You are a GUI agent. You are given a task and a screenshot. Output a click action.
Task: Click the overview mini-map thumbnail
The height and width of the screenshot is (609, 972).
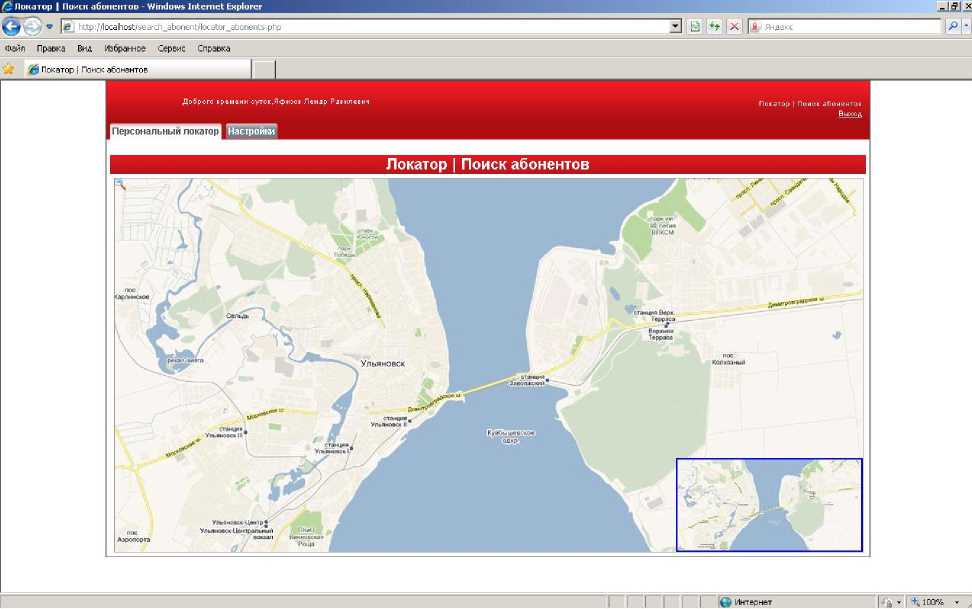pos(769,504)
